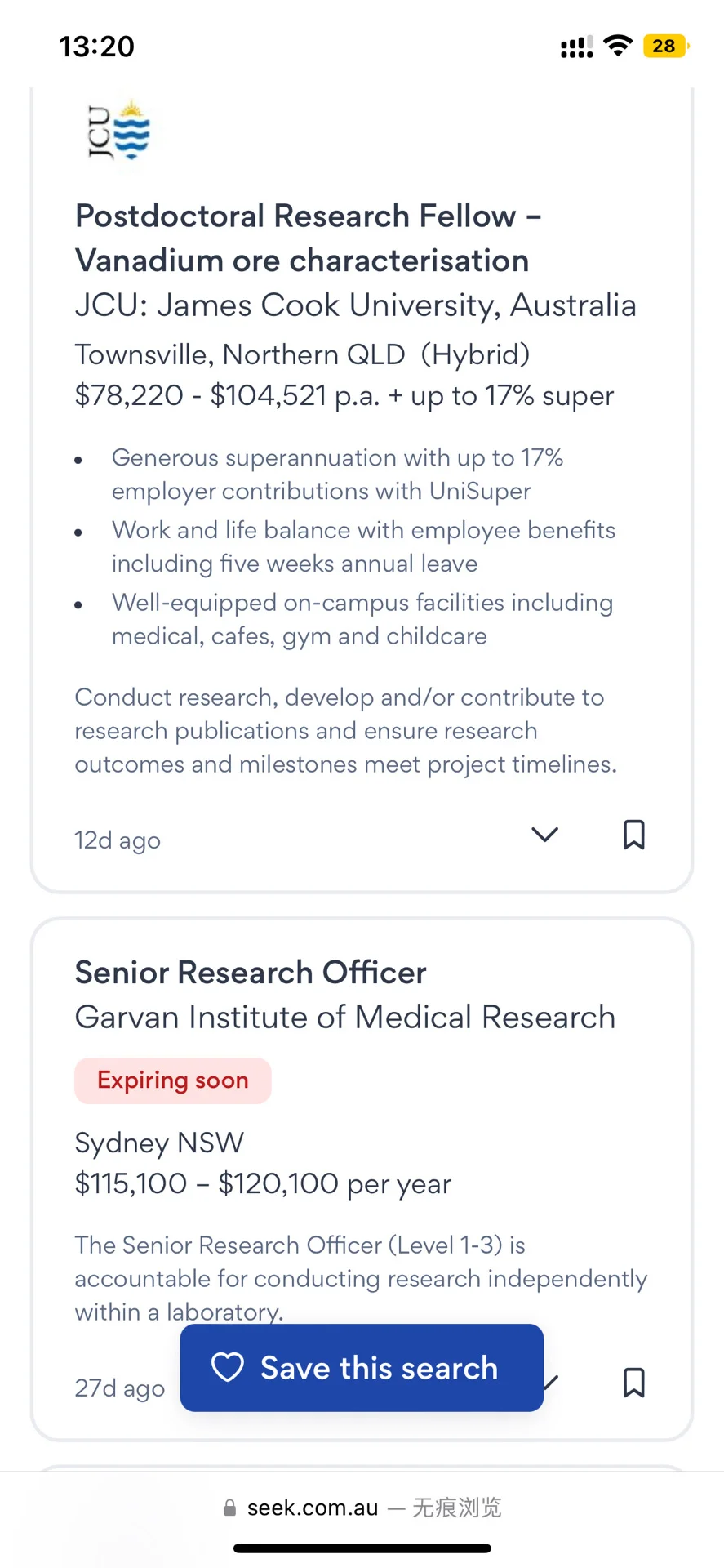Select Townsville, Northern QLD location text

point(240,354)
